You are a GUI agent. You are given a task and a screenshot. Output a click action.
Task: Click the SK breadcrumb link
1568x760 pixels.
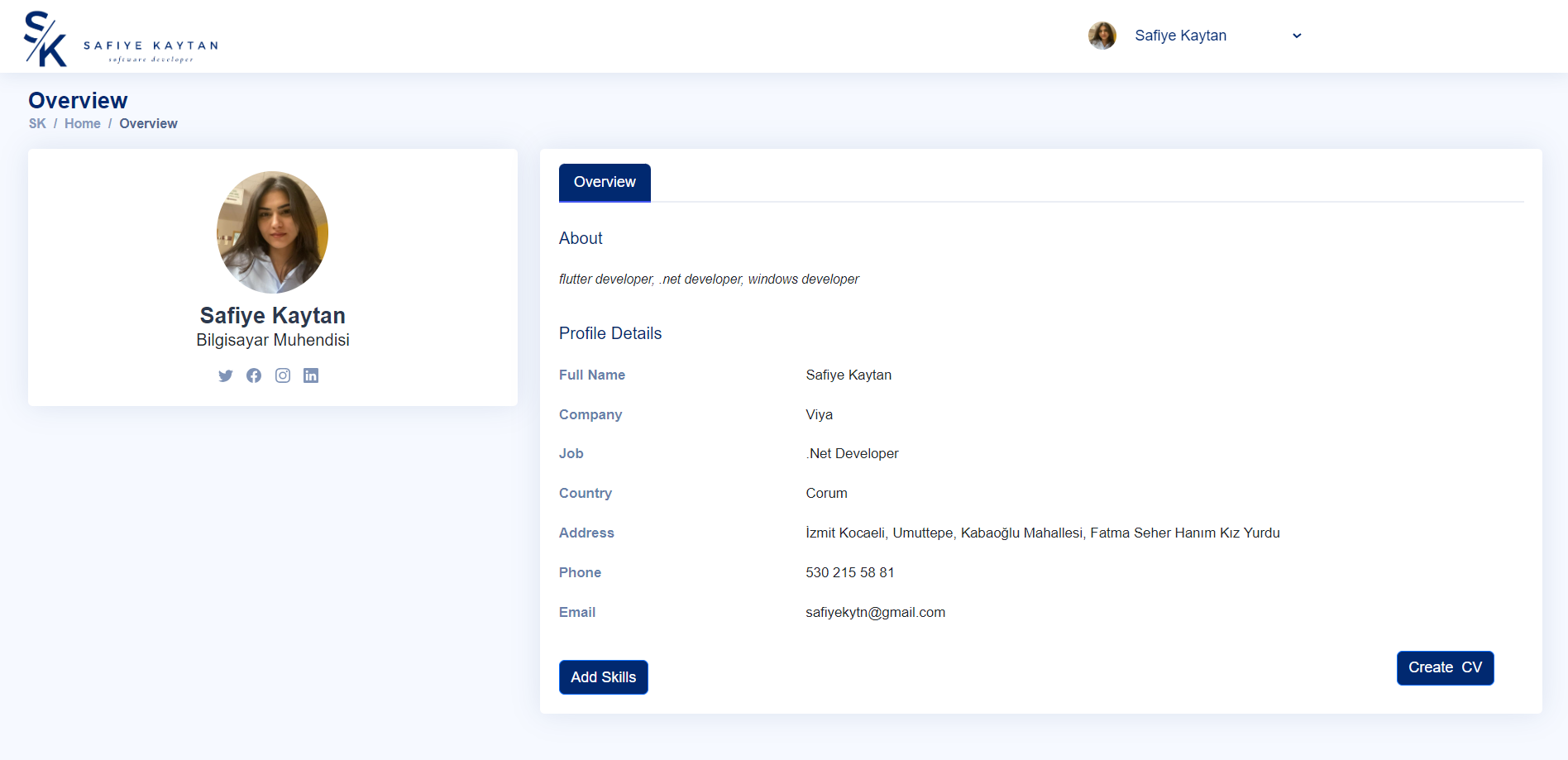[37, 123]
